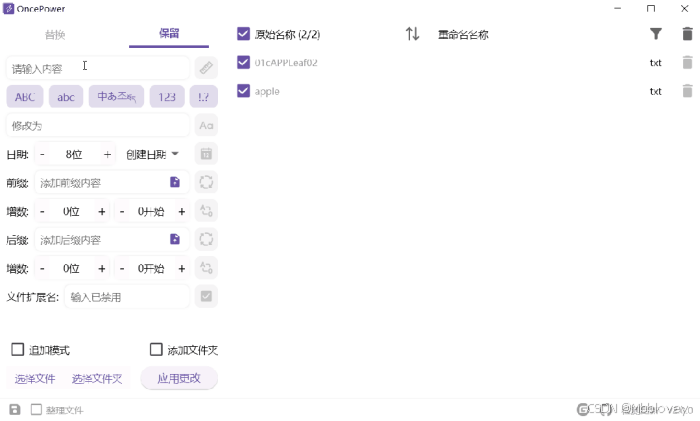Click the 原始名称 (2/2) column header
Screen dimensions: 700x421
tap(287, 34)
